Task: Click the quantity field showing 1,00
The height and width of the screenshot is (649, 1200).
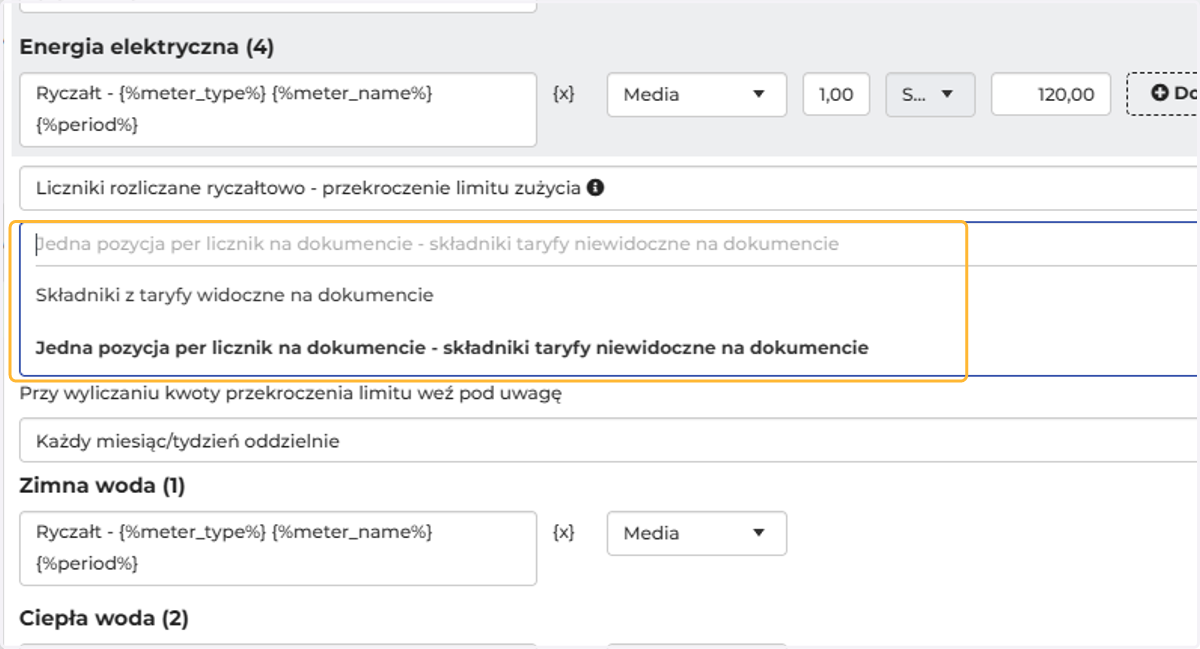Action: click(836, 94)
